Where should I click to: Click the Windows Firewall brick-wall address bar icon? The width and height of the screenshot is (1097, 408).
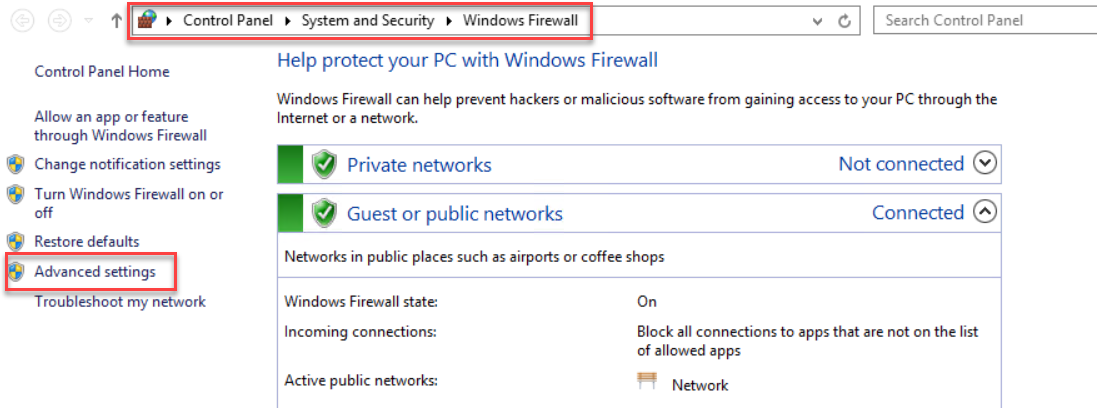[147, 20]
